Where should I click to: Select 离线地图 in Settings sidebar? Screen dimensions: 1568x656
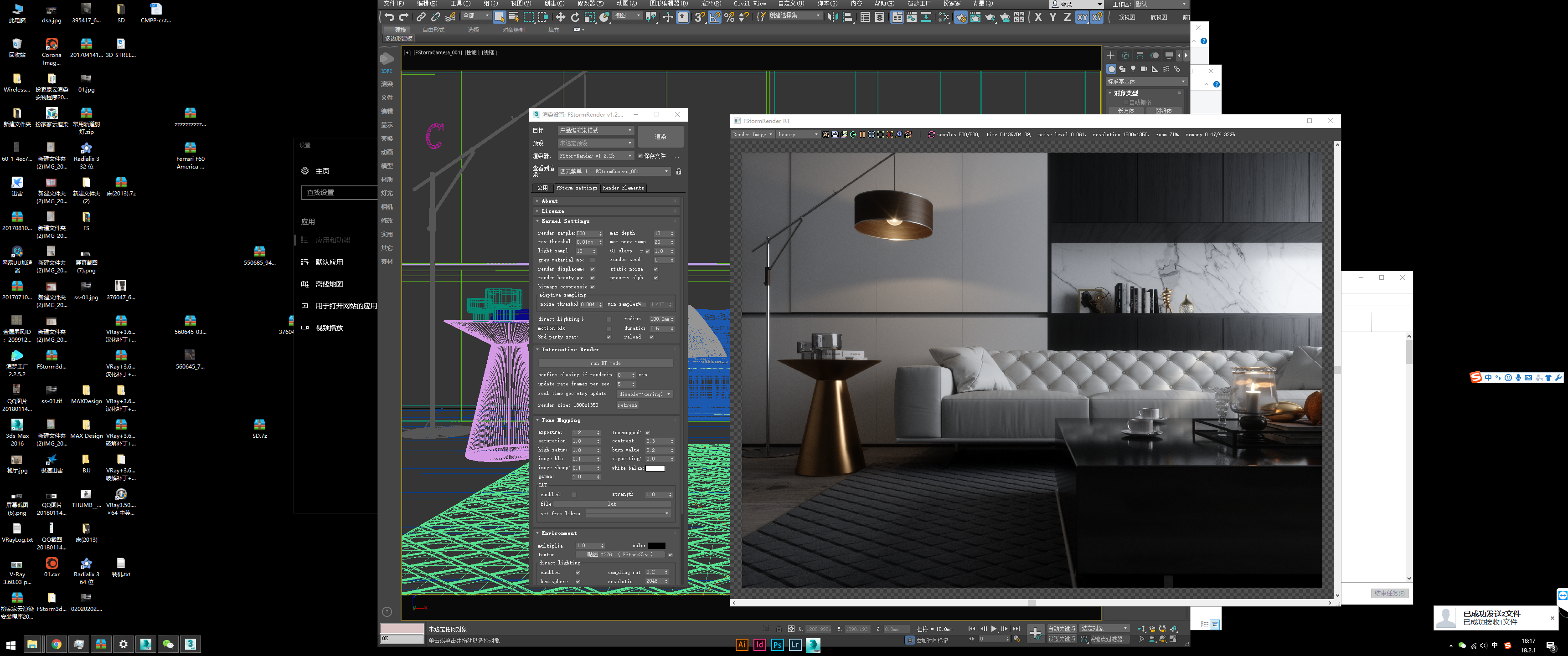coord(329,284)
